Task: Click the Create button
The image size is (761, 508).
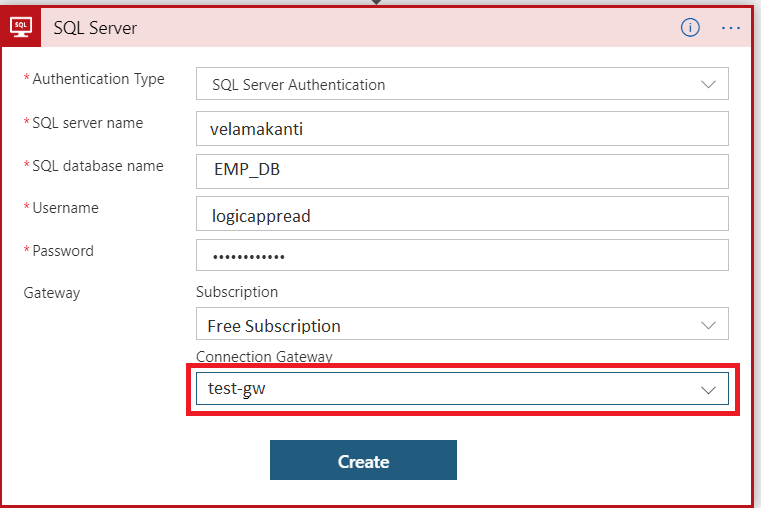Action: point(363,460)
